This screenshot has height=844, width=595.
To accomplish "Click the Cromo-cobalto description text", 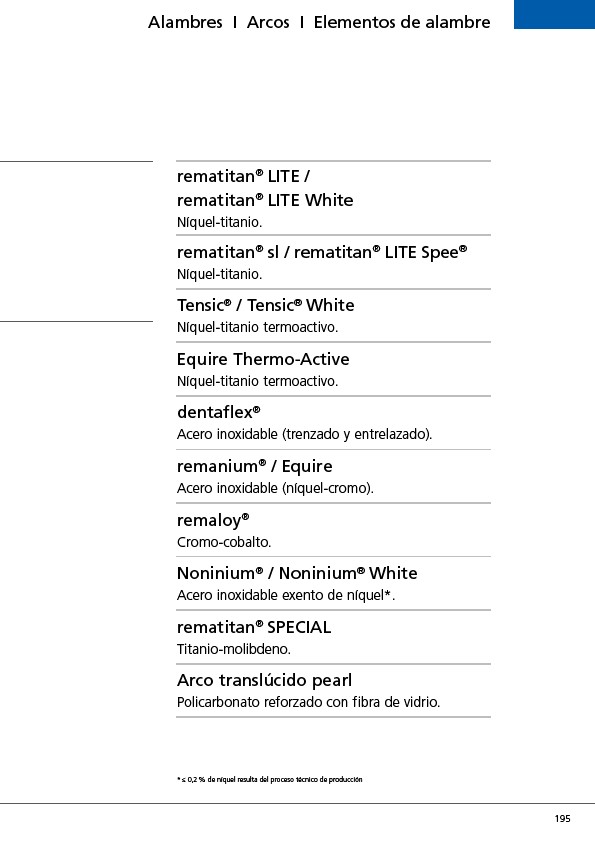I will (x=224, y=542).
